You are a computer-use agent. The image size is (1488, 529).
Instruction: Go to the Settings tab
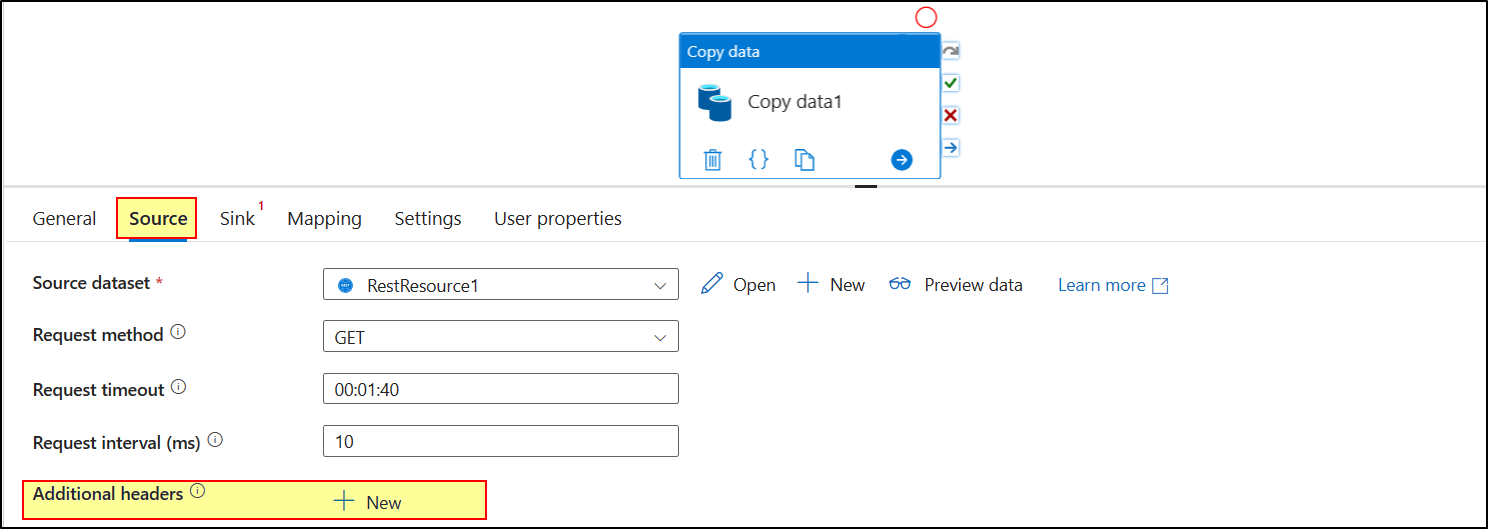428,218
